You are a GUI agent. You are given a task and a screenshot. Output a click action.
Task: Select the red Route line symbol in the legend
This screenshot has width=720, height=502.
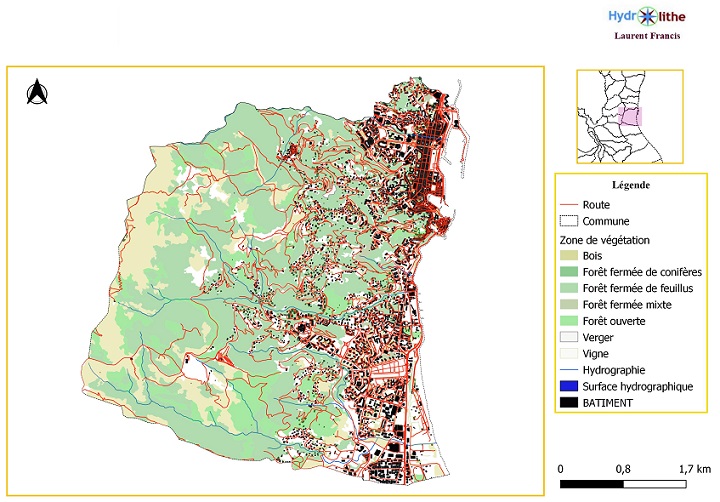pyautogui.click(x=569, y=205)
